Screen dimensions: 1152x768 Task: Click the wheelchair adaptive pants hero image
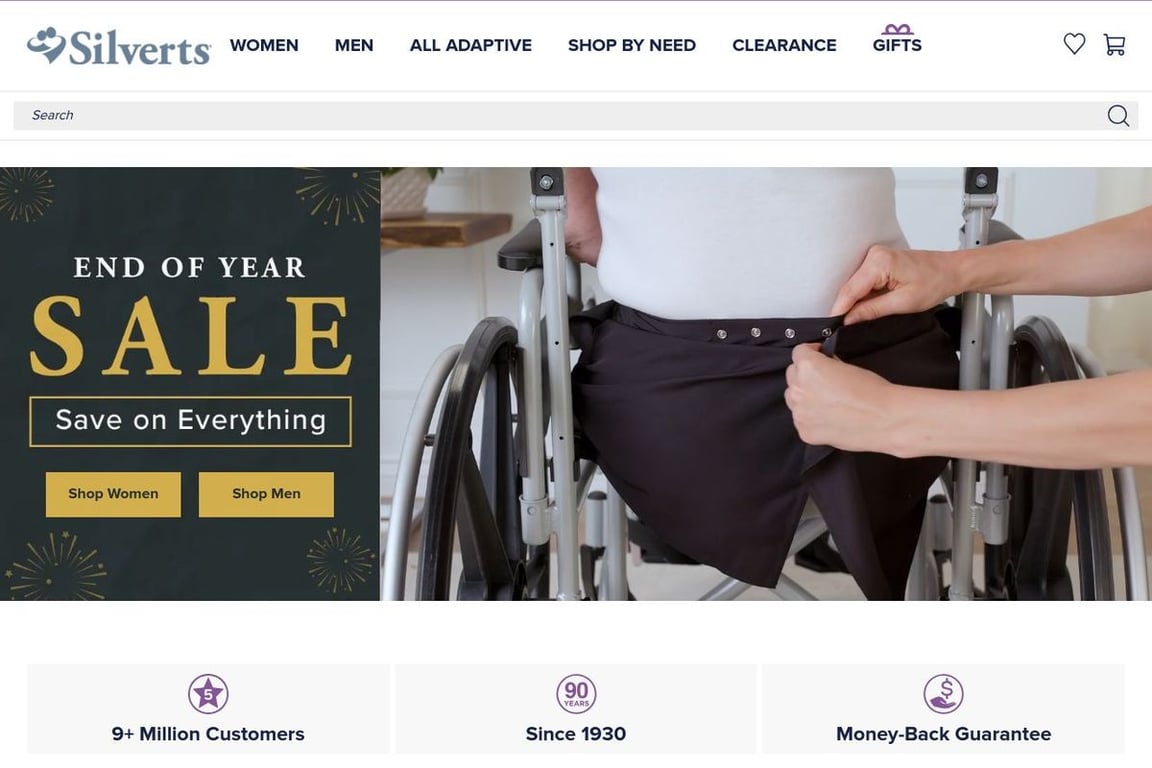(766, 384)
